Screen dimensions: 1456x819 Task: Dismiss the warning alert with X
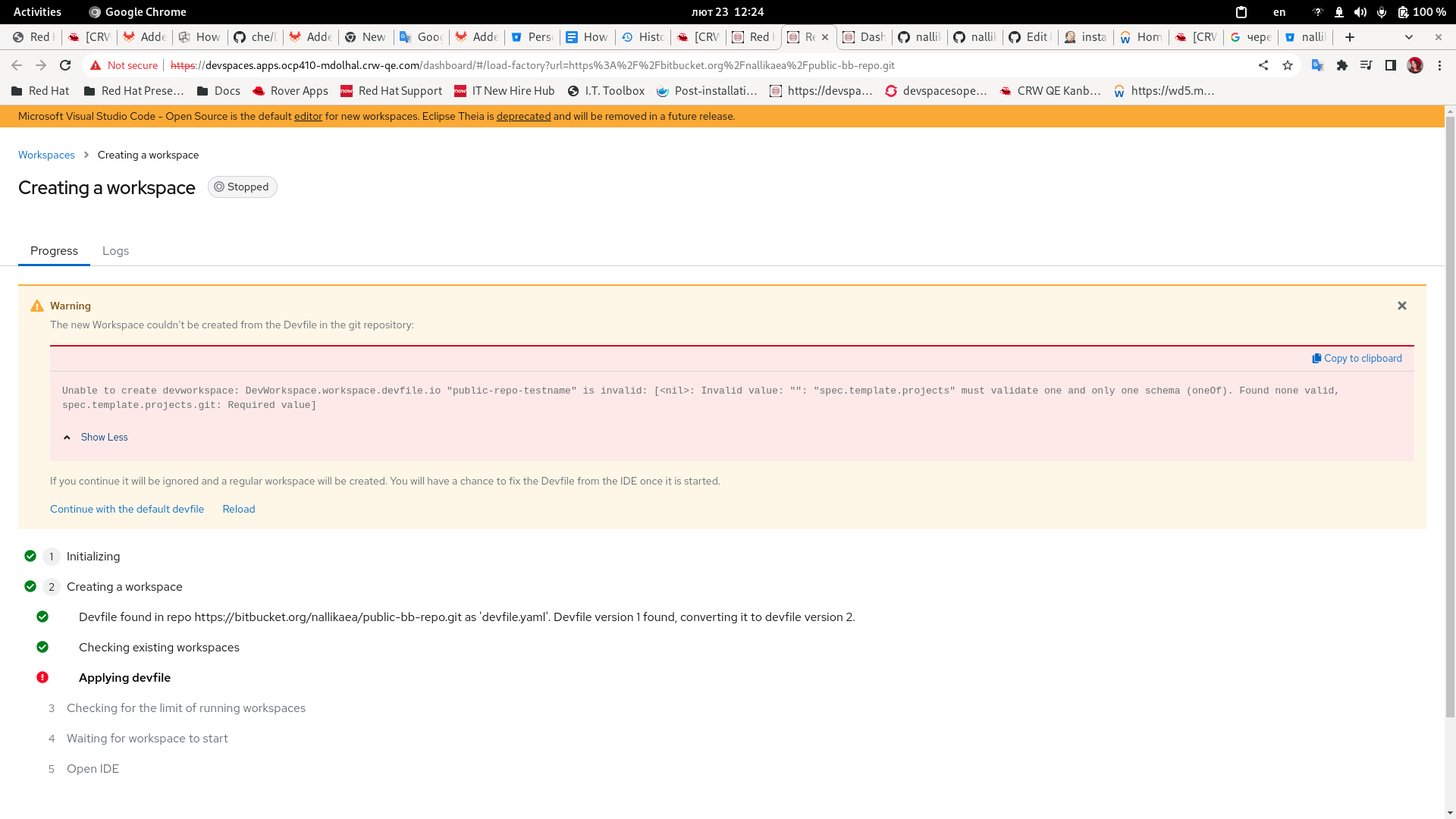(x=1402, y=306)
